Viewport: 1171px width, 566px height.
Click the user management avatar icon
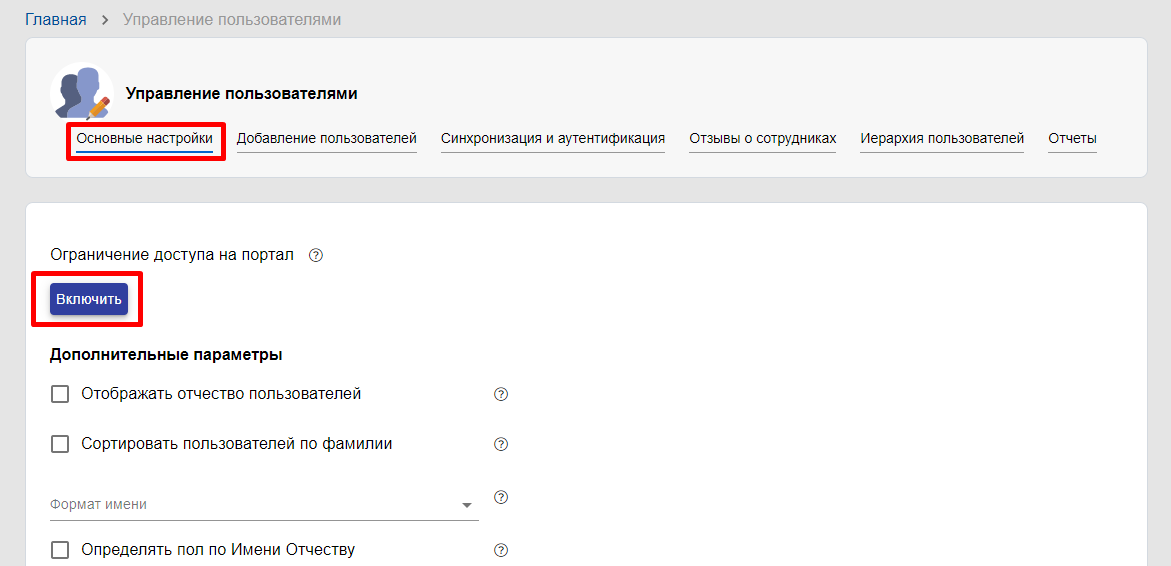(x=81, y=93)
